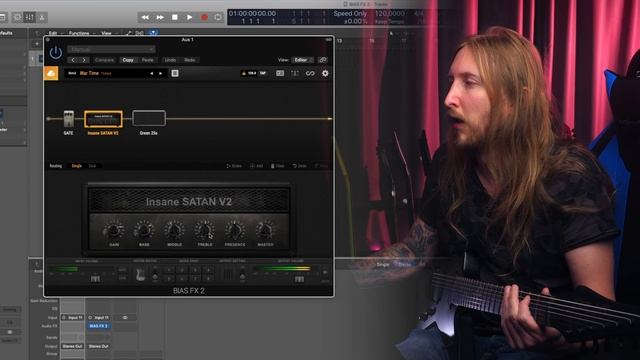Open the Functions menu in tracks area
Image resolution: width=640 pixels, height=360 pixels.
79,33
